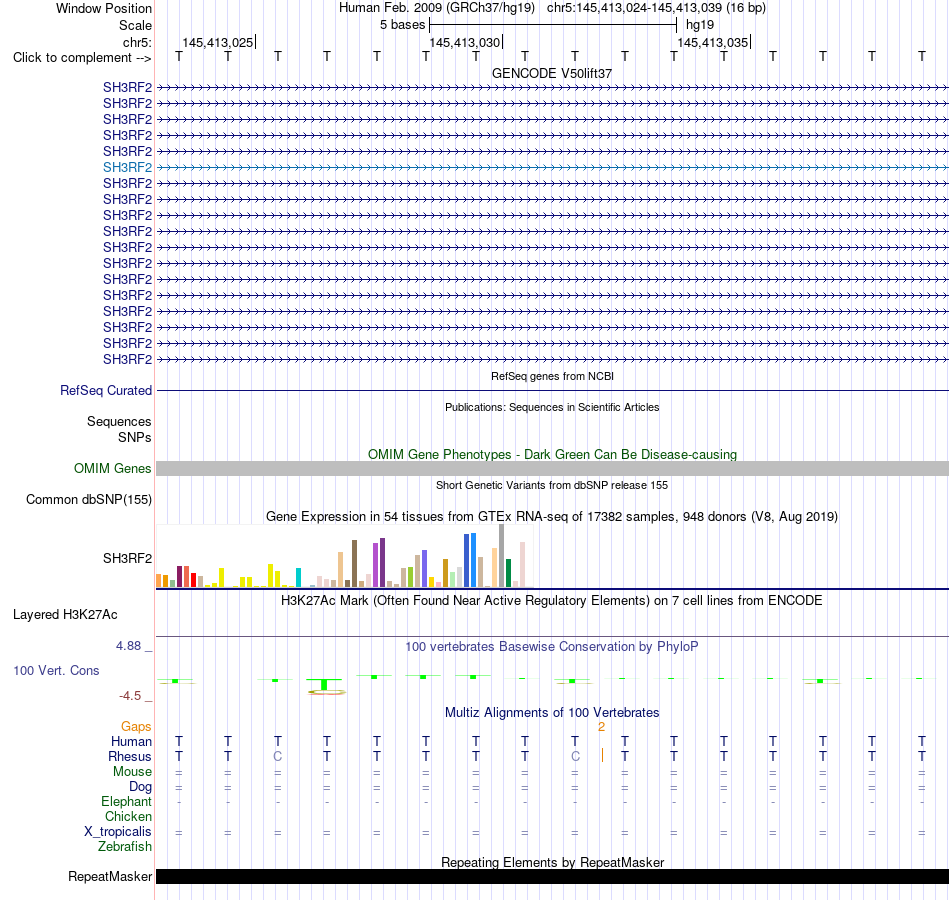
Task: Click the -4.5 lower conservation scale value
Action: [130, 696]
